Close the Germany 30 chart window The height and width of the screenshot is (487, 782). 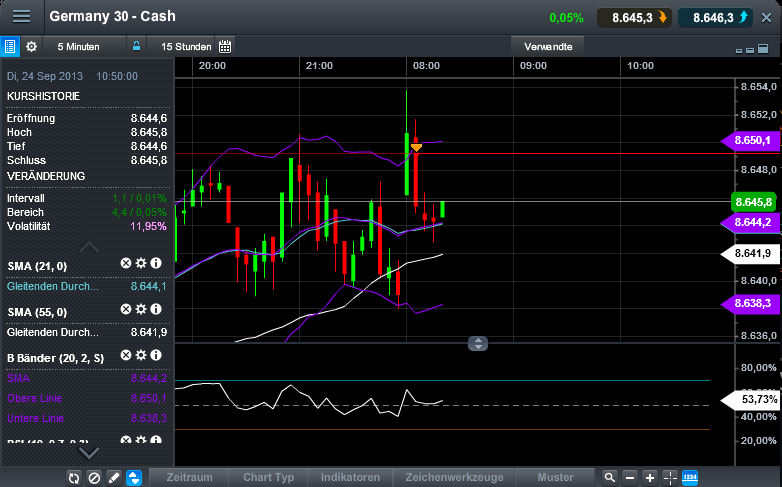767,18
